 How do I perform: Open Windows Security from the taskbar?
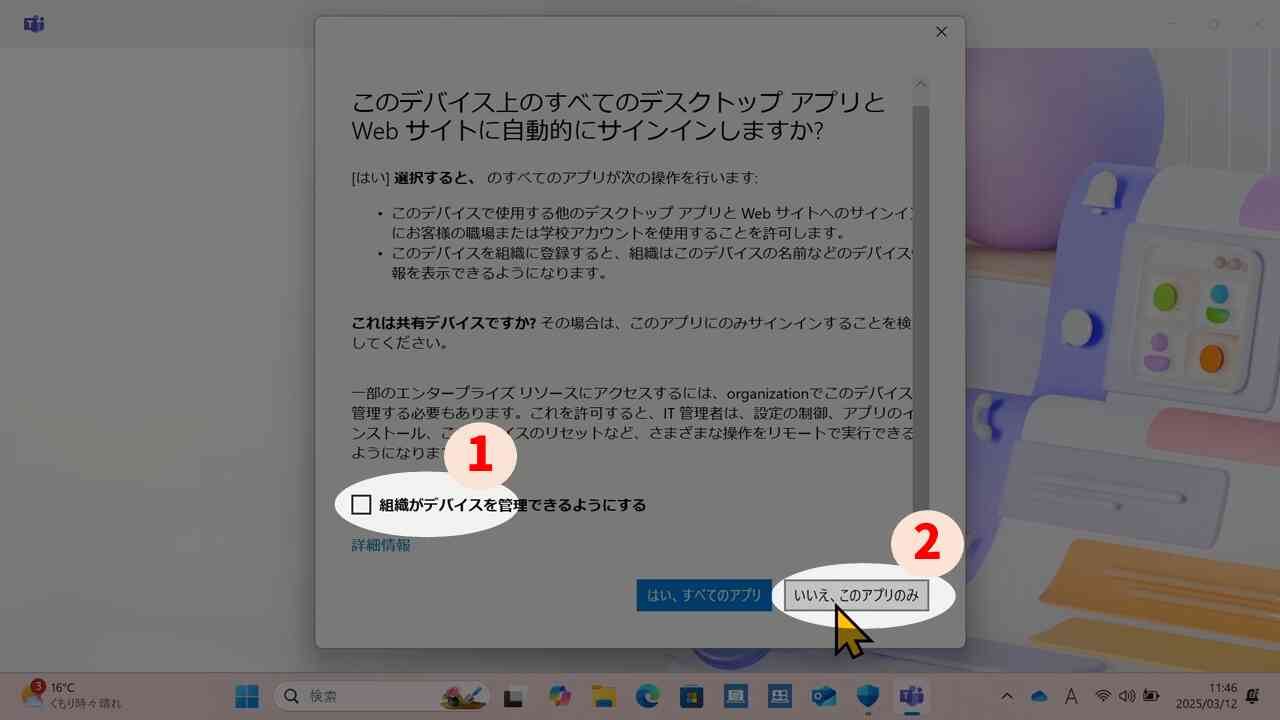pyautogui.click(x=866, y=696)
